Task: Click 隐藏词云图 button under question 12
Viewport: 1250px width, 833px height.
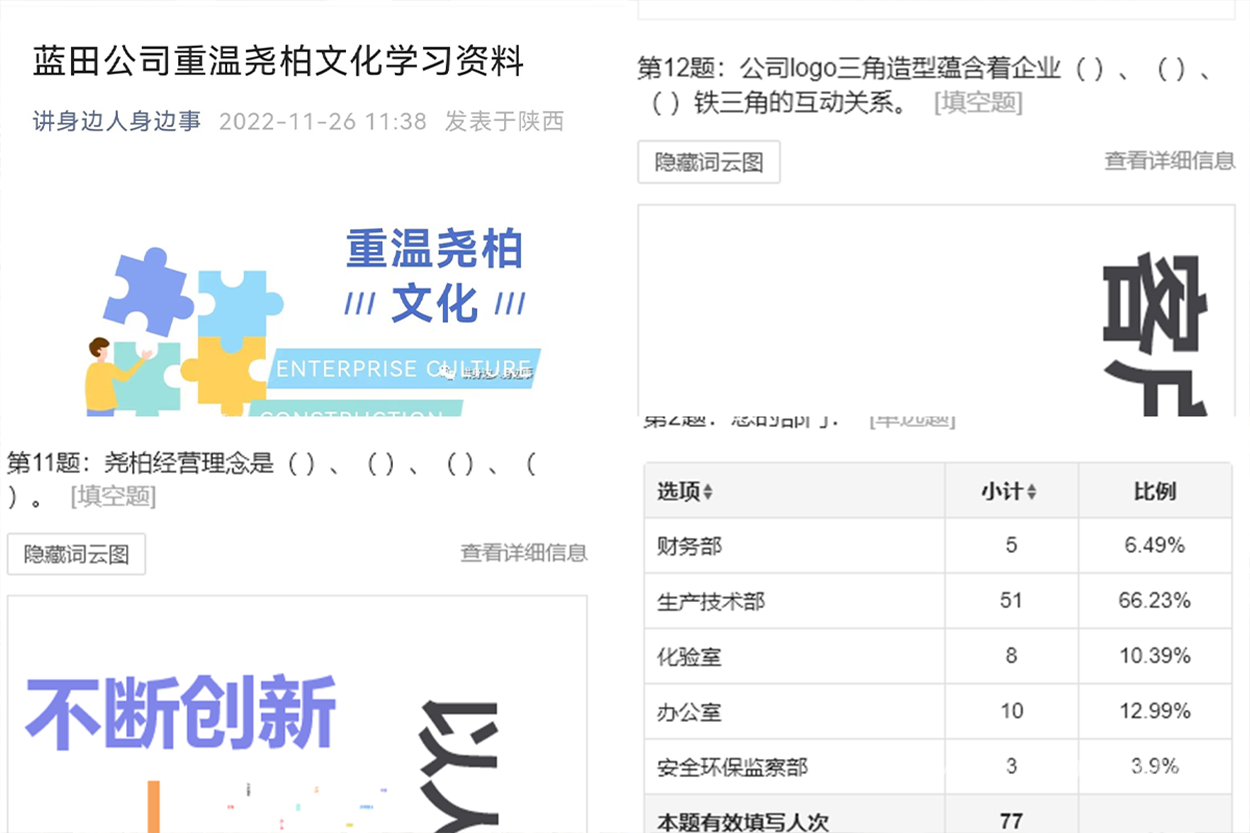Action: pos(709,162)
